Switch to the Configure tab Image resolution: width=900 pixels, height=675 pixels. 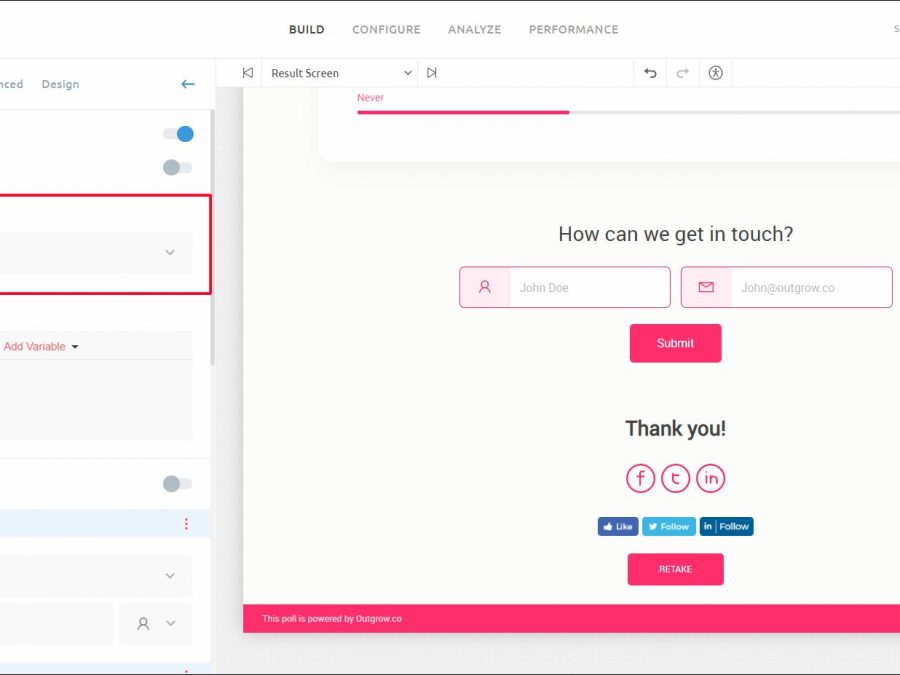tap(386, 30)
